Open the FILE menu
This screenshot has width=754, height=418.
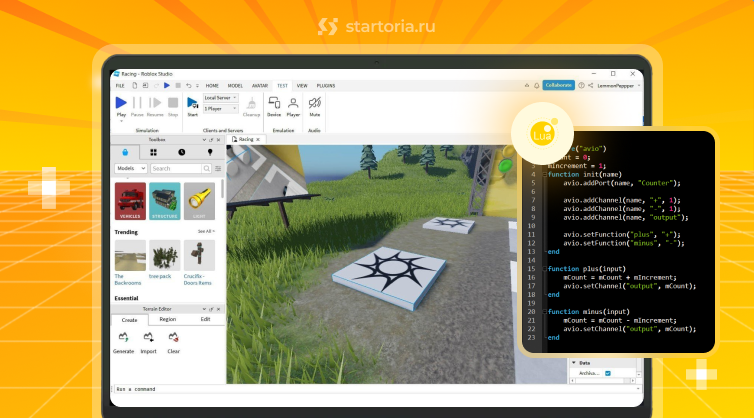coord(120,86)
